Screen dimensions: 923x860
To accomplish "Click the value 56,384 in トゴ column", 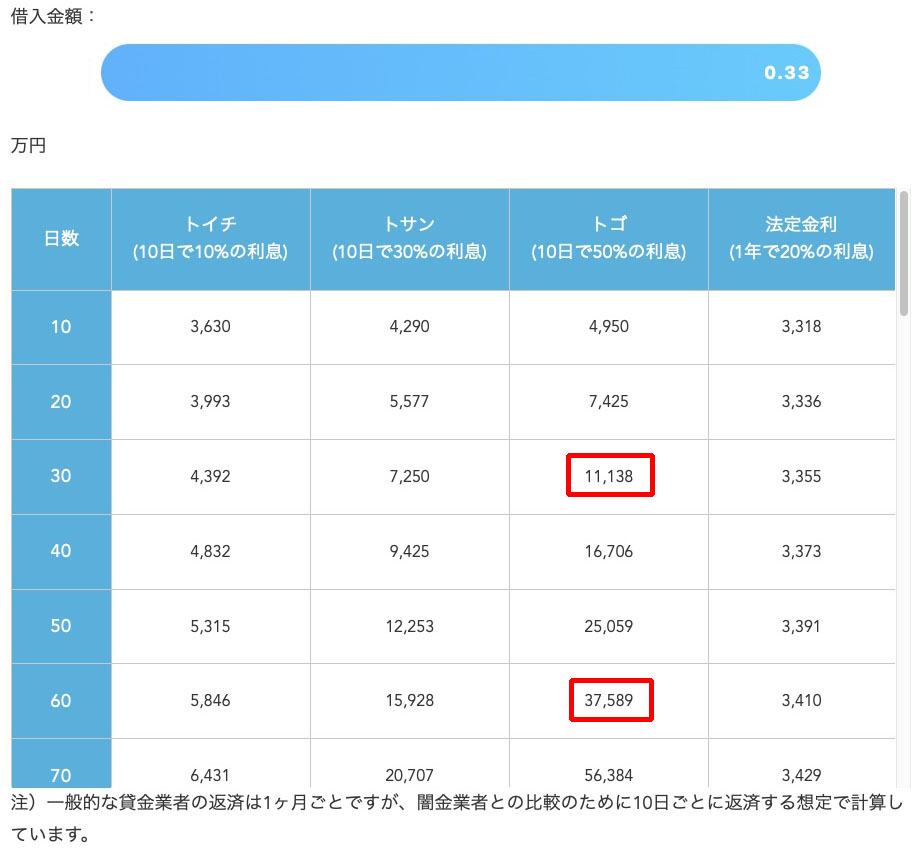I will [x=608, y=775].
